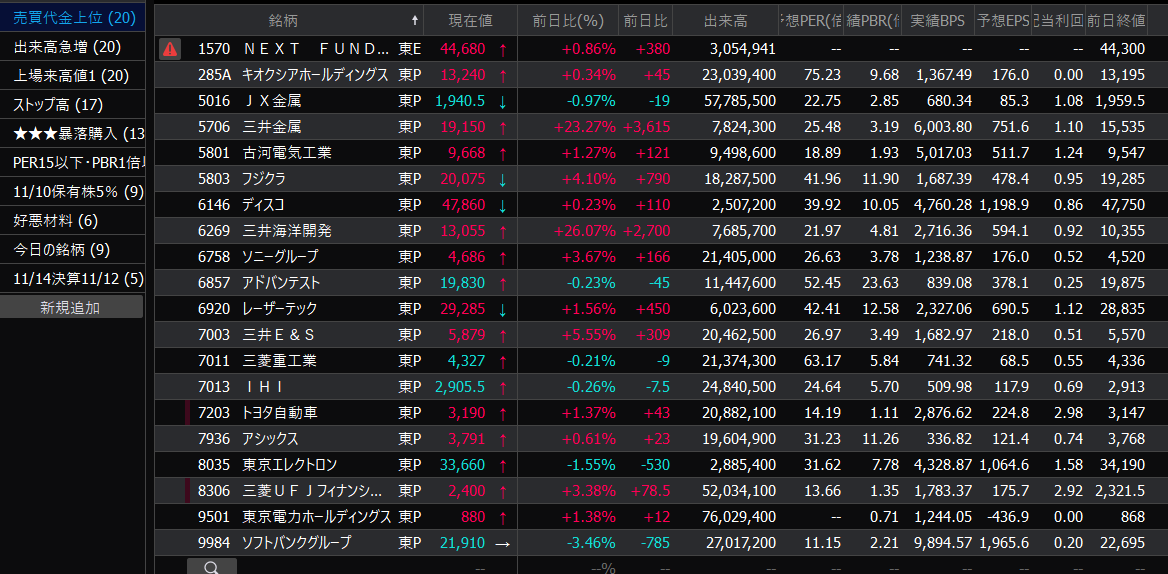1168x574 pixels.
Task: Sort by 前日比(%) column header
Action: tap(568, 21)
